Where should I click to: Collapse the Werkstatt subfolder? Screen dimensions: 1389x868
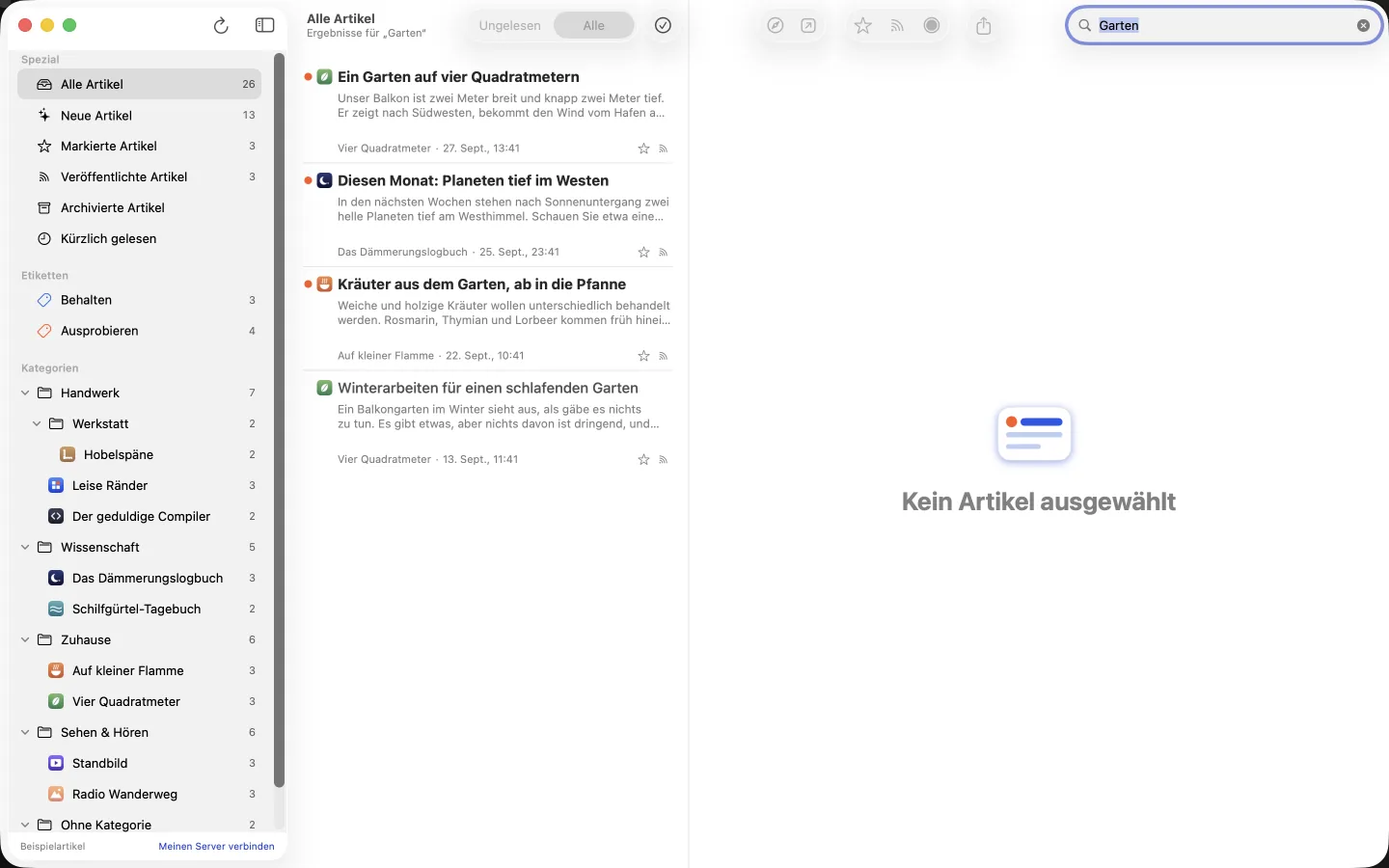[x=37, y=423]
